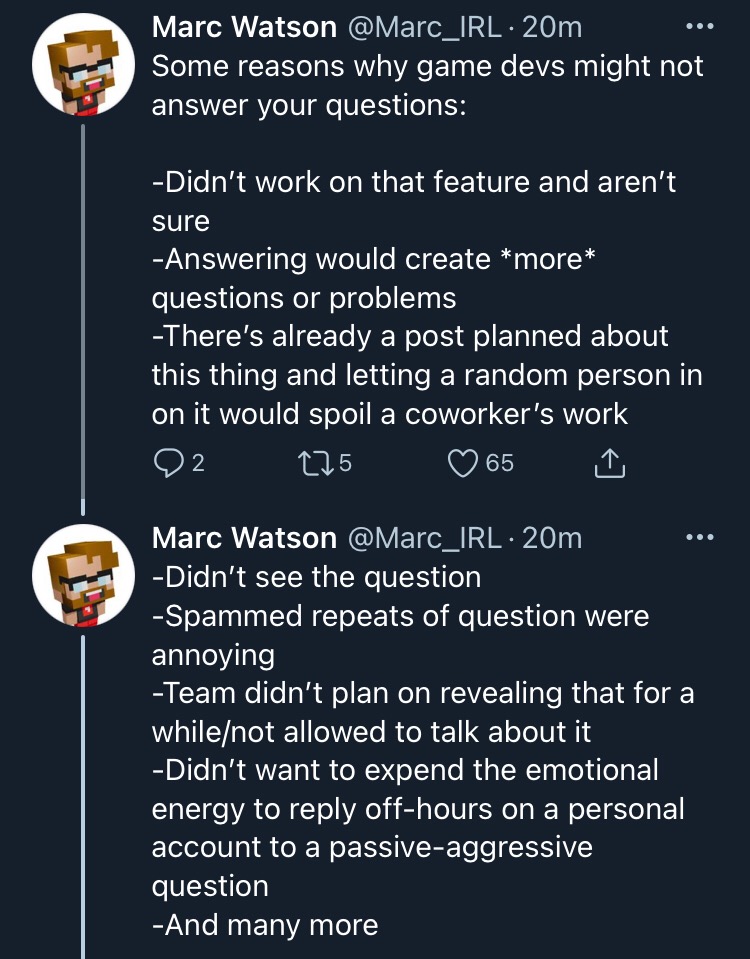This screenshot has height=959, width=750.
Task: Click the reply icon on first tweet
Action: click(x=168, y=463)
